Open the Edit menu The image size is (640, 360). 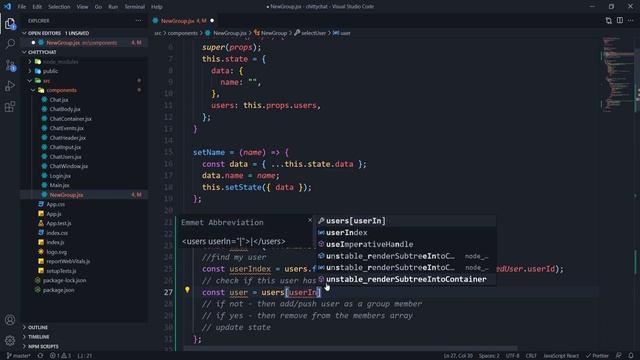coord(37,7)
